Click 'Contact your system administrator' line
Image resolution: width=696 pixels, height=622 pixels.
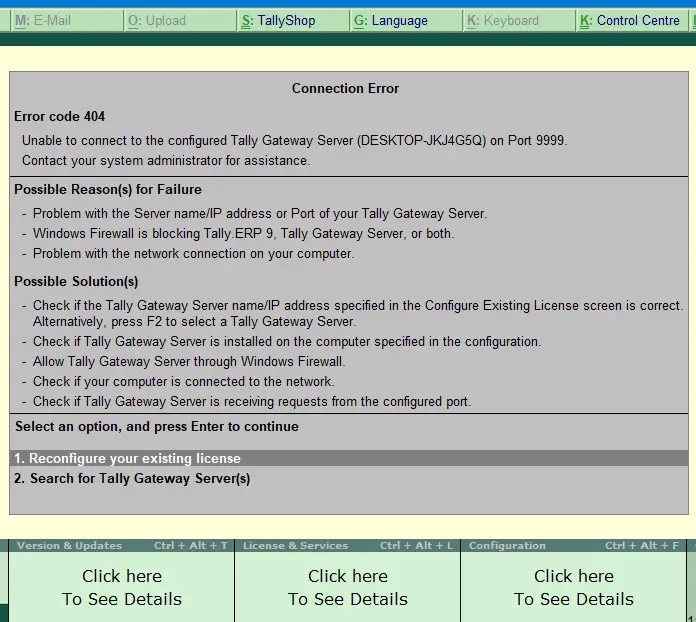(x=166, y=160)
